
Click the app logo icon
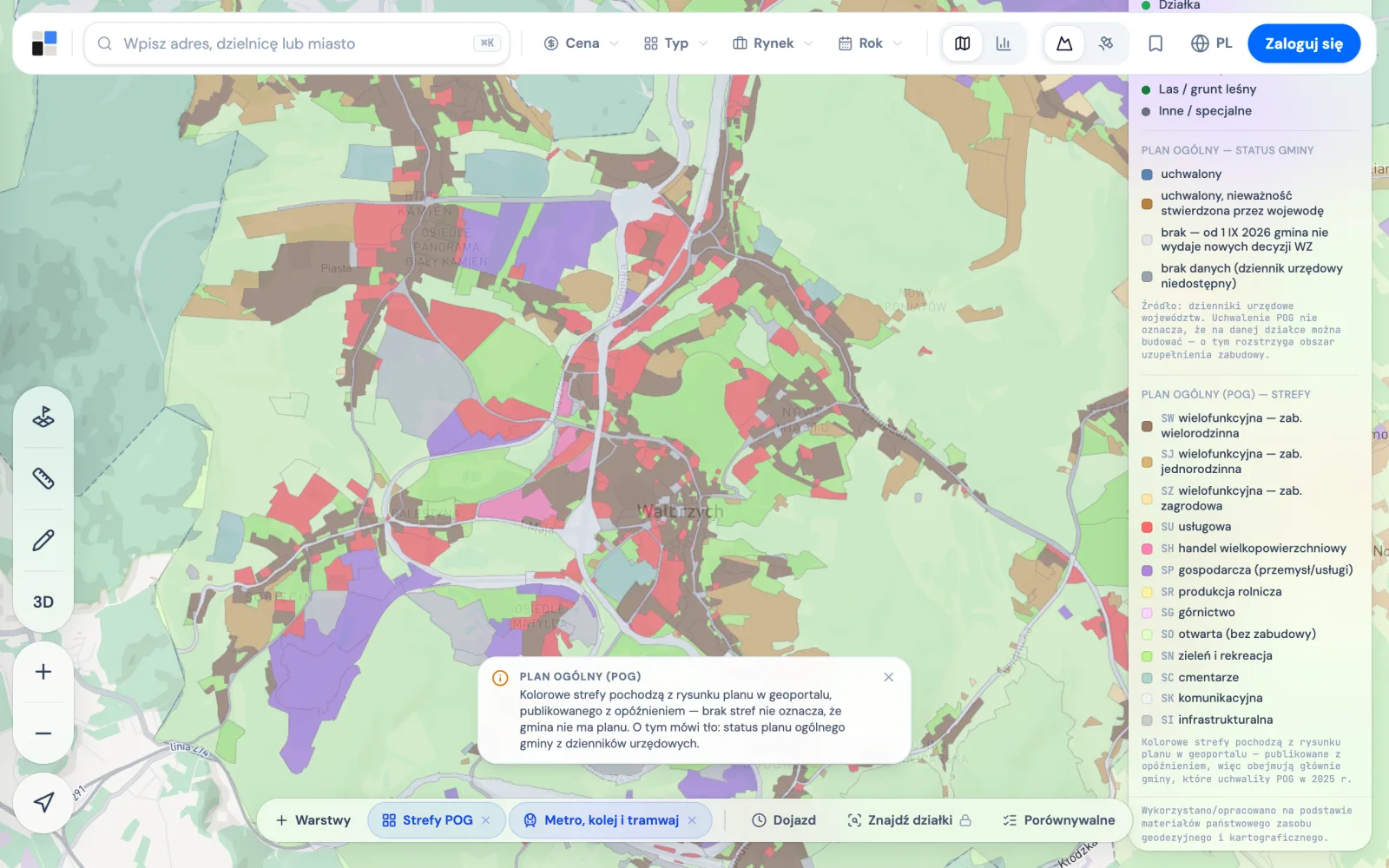click(x=44, y=43)
